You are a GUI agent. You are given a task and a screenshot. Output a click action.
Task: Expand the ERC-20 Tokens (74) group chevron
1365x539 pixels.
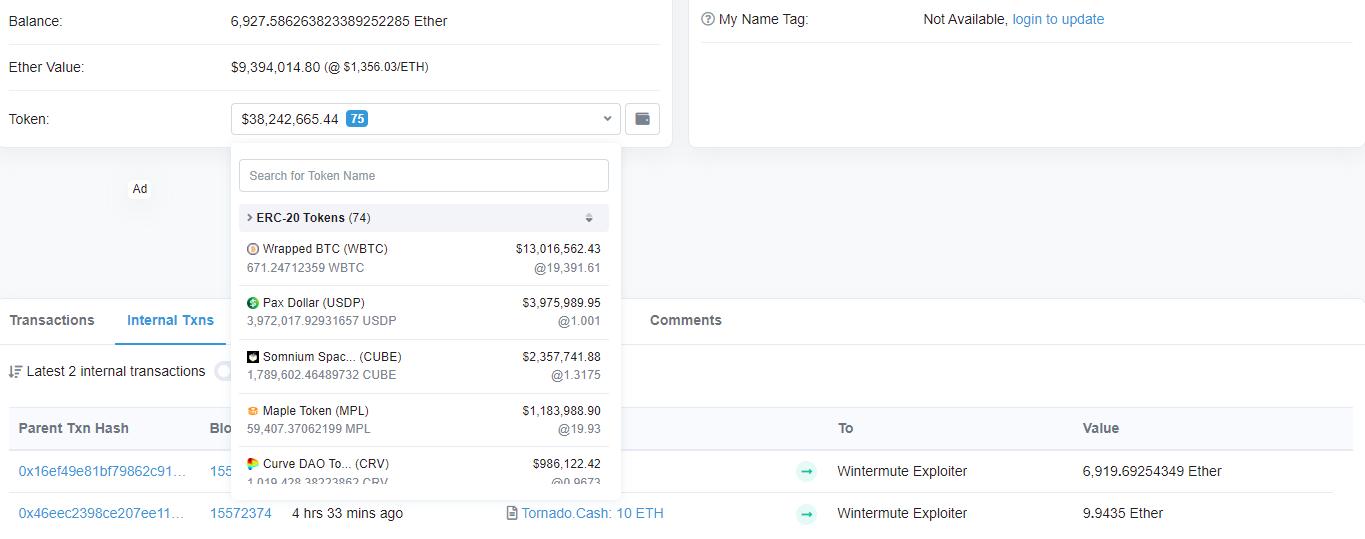click(249, 218)
